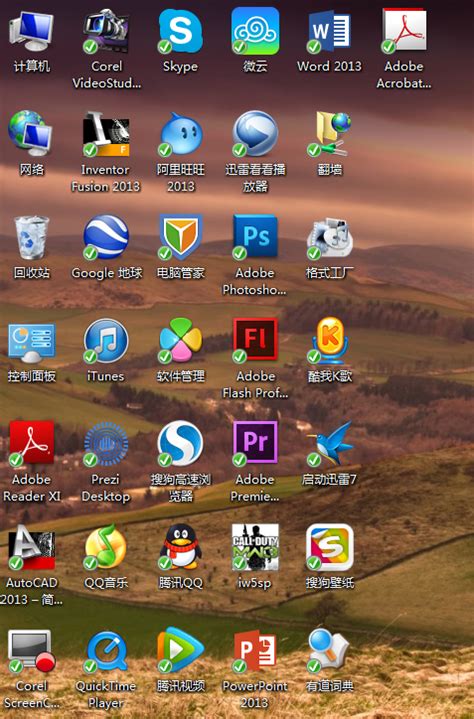Select the 电脑管家 shield icon
Image resolution: width=474 pixels, height=719 pixels.
click(x=181, y=237)
